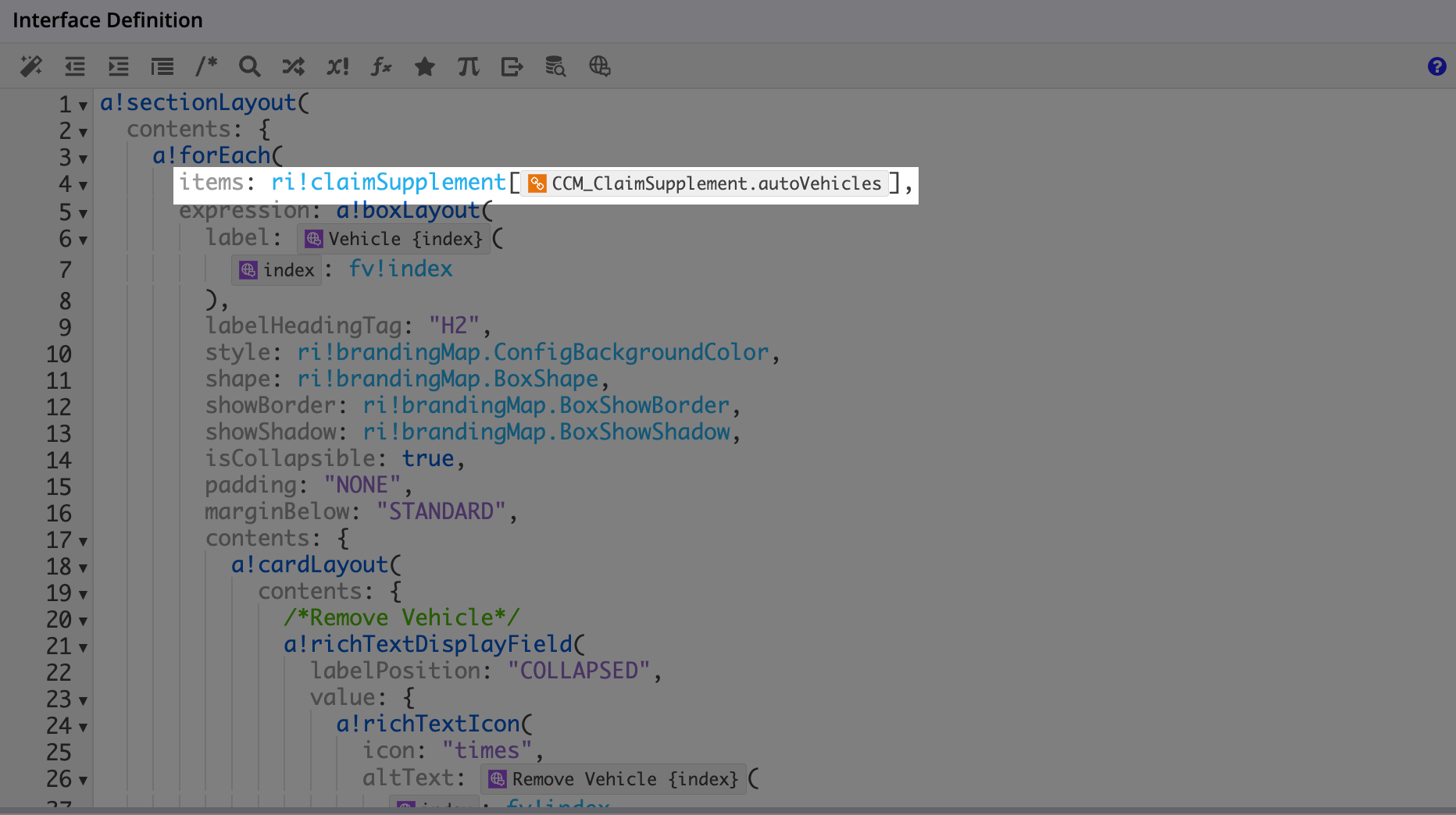Collapse line 5 a!boxLayout fold arrow
Viewport: 1456px width, 815px height.
pyautogui.click(x=83, y=213)
